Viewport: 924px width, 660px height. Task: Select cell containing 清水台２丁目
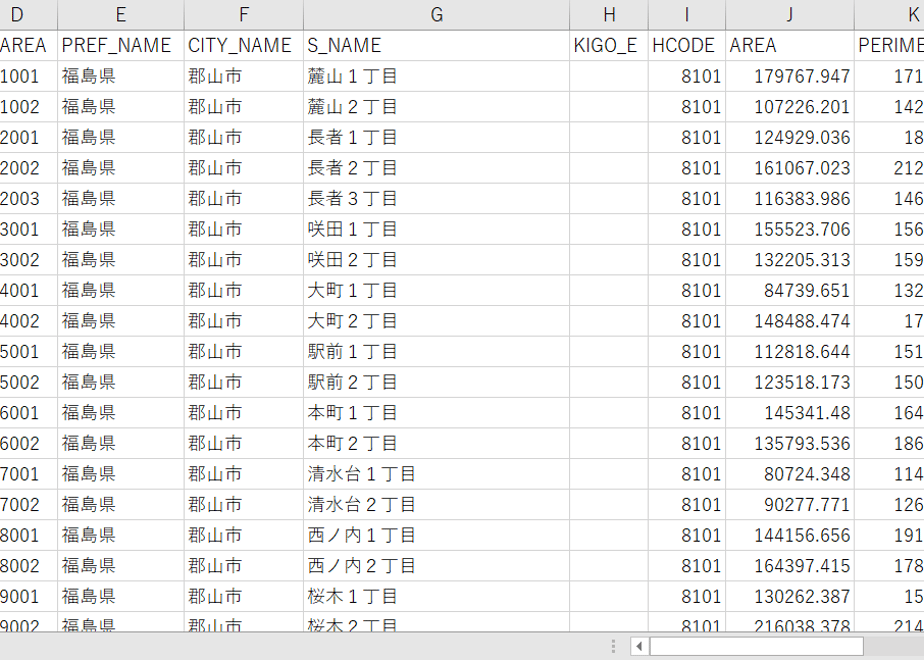[x=436, y=504]
